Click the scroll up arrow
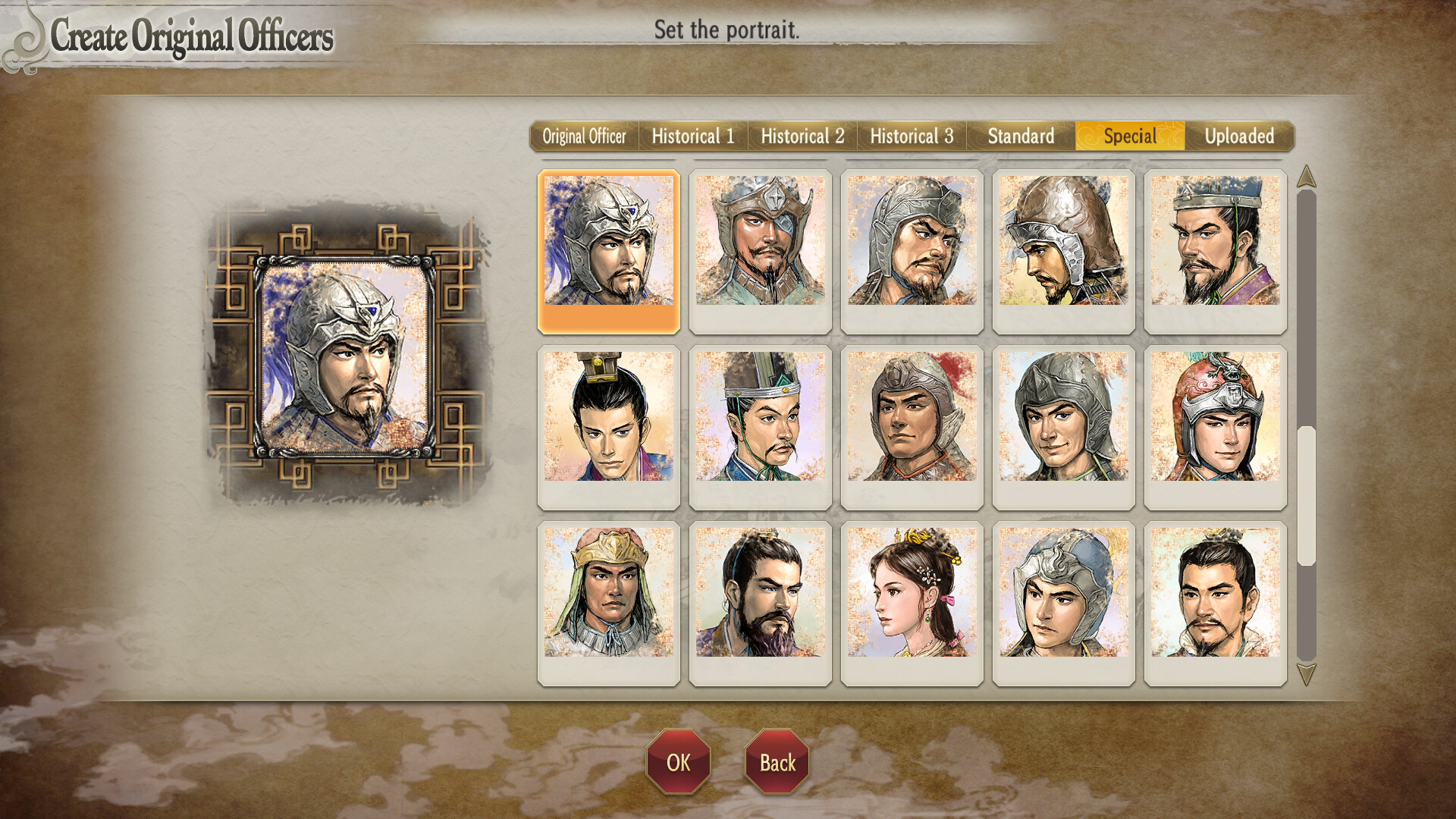The width and height of the screenshot is (1456, 819). [1306, 177]
